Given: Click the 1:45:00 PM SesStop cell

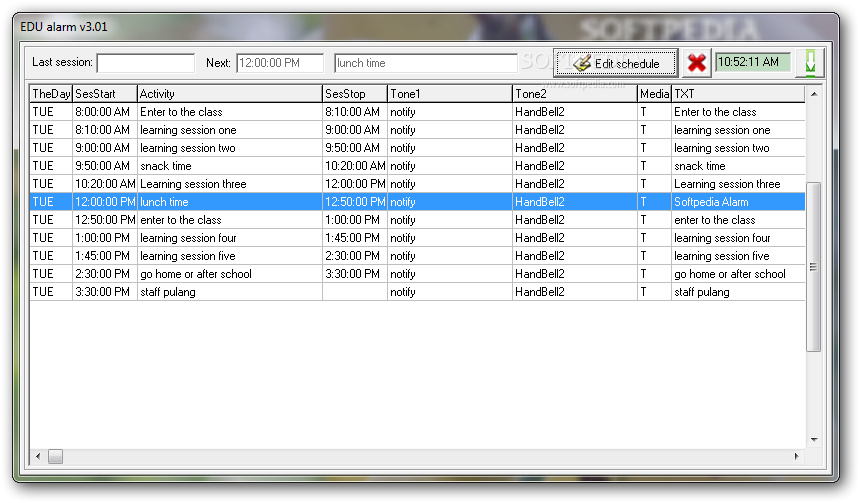Looking at the screenshot, I should 355,238.
